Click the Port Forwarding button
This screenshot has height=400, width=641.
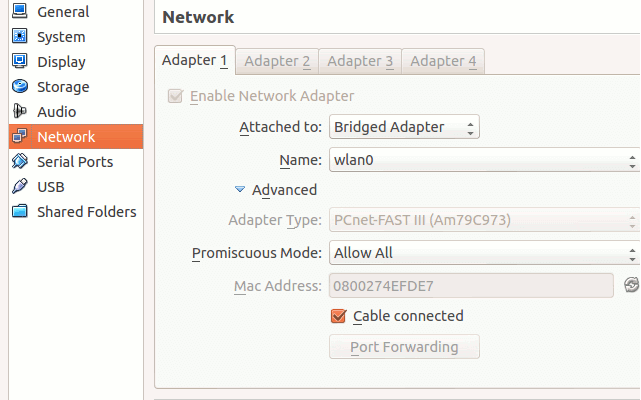tap(404, 347)
